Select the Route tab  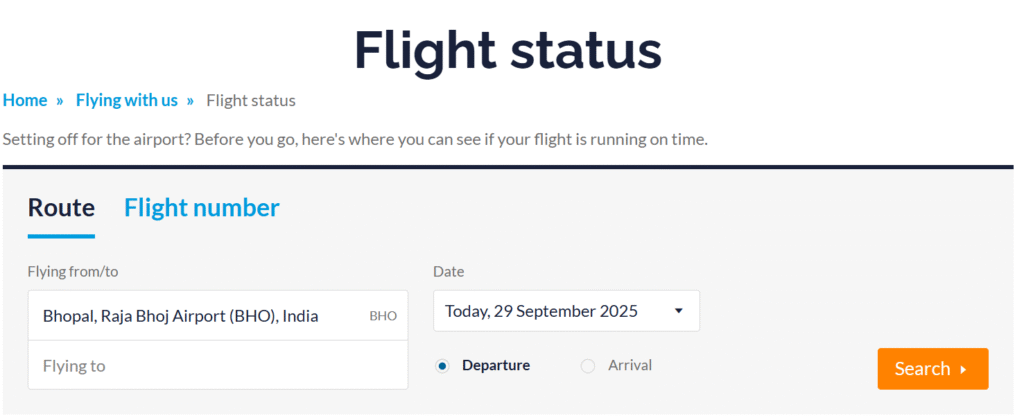pos(61,208)
